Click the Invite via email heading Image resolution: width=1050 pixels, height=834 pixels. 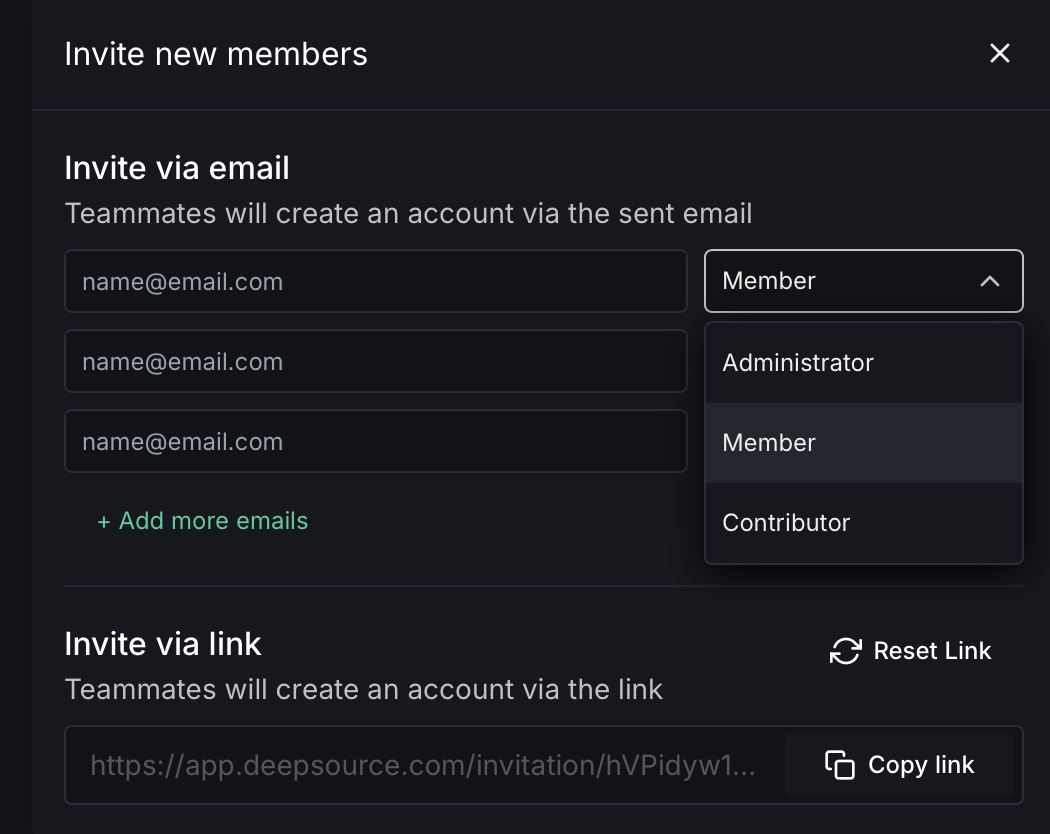(x=177, y=168)
